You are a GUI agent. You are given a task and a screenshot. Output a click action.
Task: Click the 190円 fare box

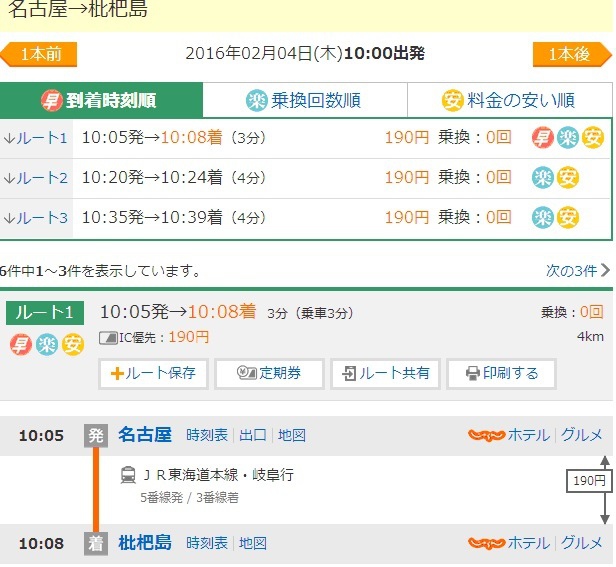[589, 481]
